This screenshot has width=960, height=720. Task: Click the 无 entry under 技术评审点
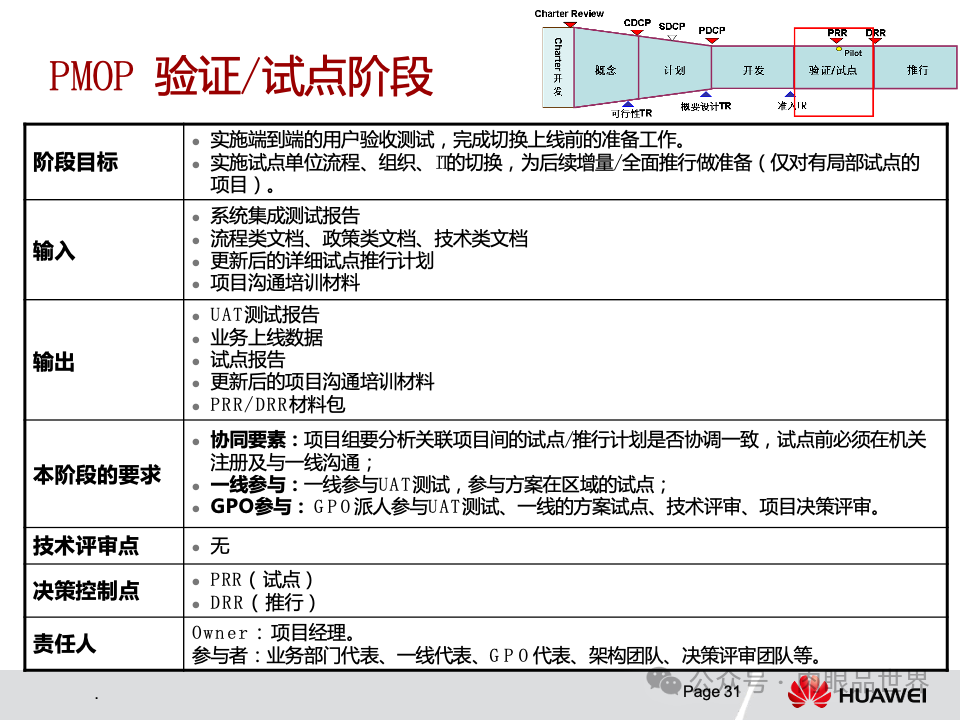(220, 546)
